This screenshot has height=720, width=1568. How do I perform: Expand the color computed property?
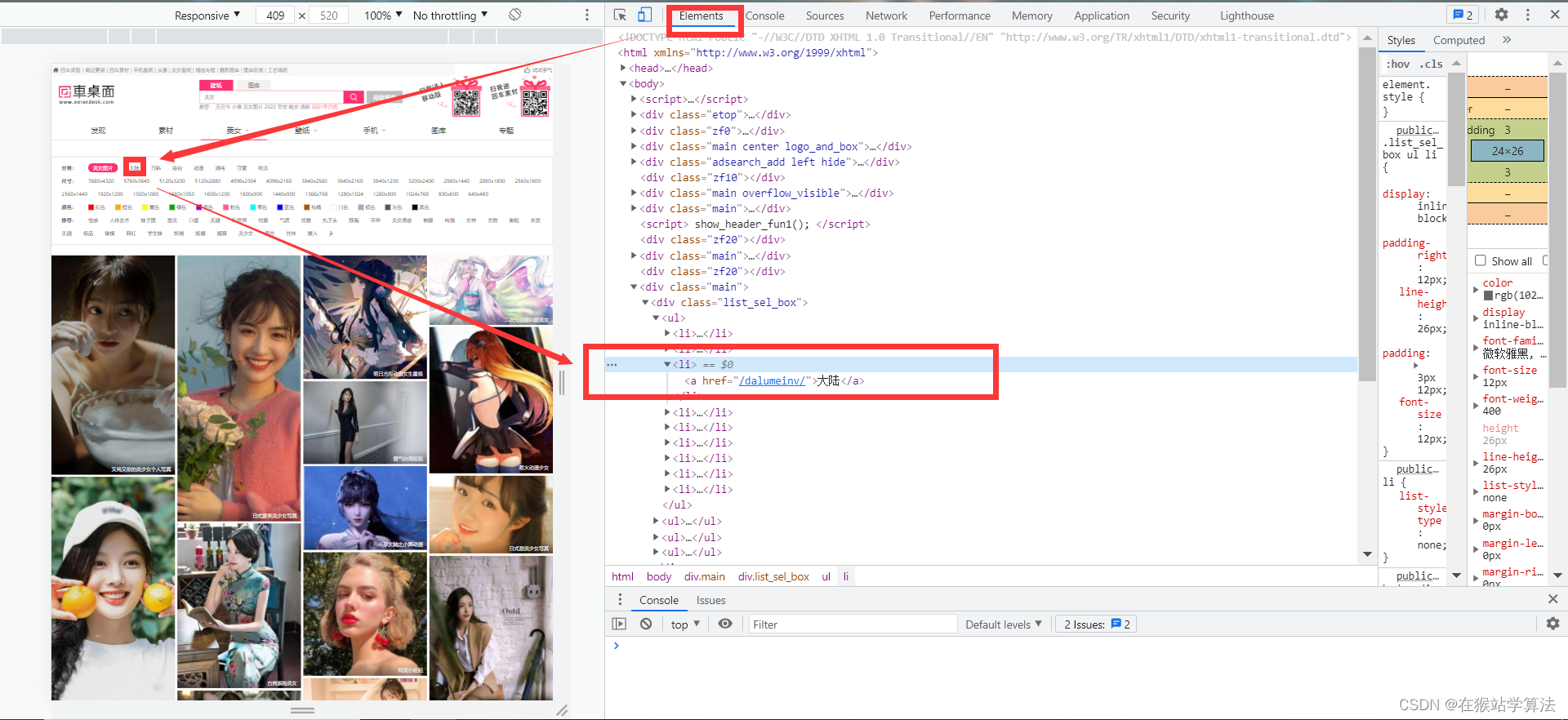(1476, 289)
